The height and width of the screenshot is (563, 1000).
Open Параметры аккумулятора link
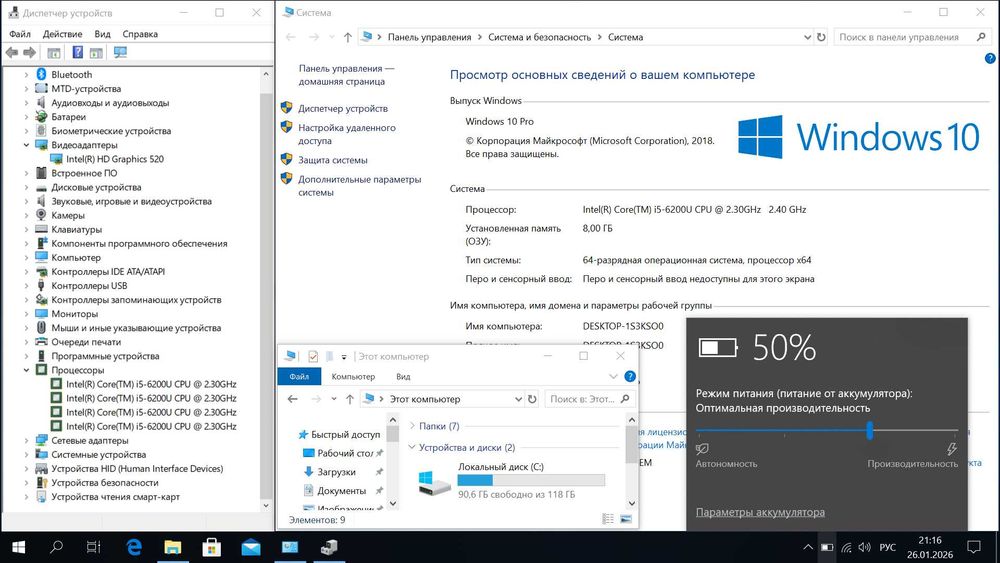coord(760,512)
